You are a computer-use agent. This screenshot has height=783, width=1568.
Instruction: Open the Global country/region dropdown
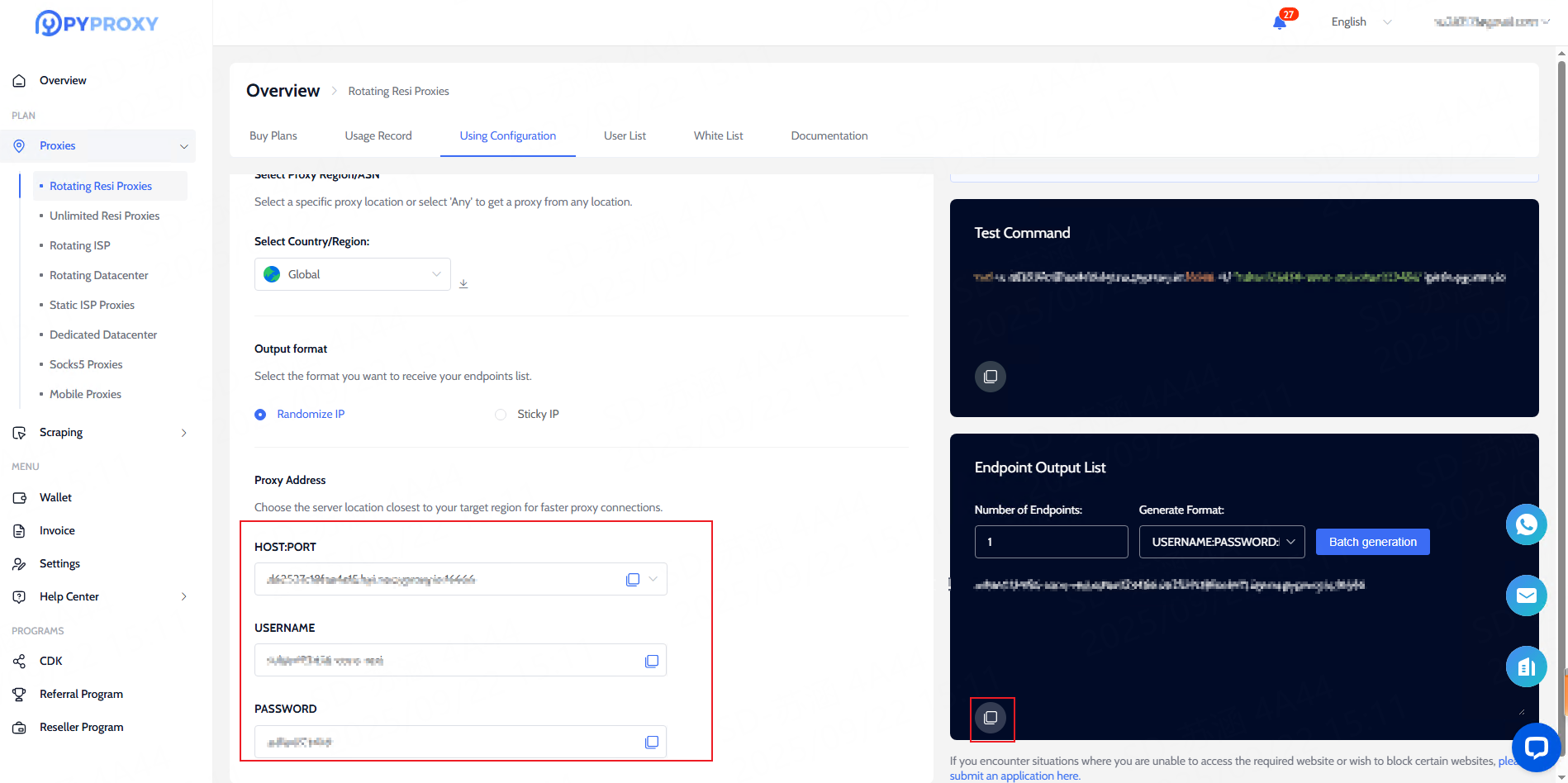[353, 274]
